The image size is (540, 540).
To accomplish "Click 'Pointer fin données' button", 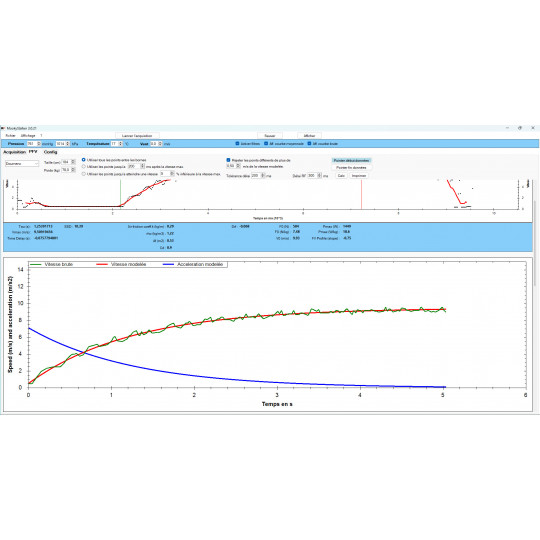I will click(x=351, y=168).
